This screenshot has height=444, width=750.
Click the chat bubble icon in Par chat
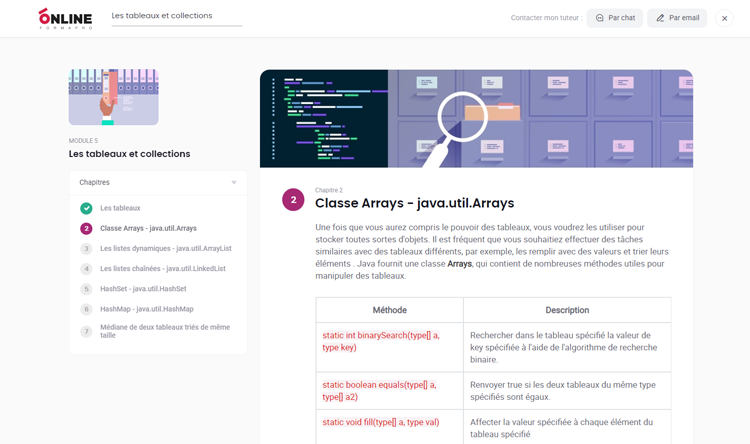(x=599, y=18)
